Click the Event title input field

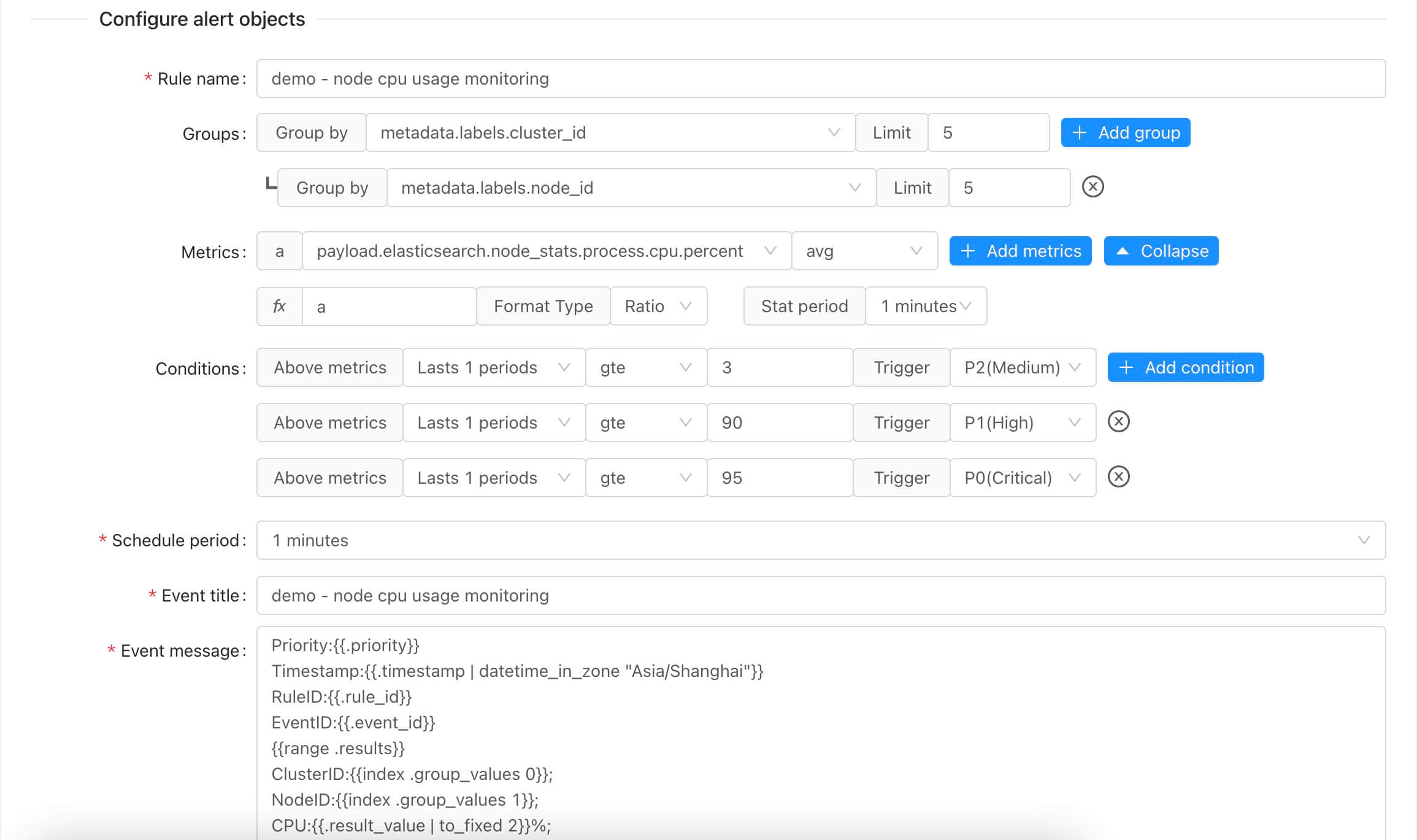(x=820, y=595)
